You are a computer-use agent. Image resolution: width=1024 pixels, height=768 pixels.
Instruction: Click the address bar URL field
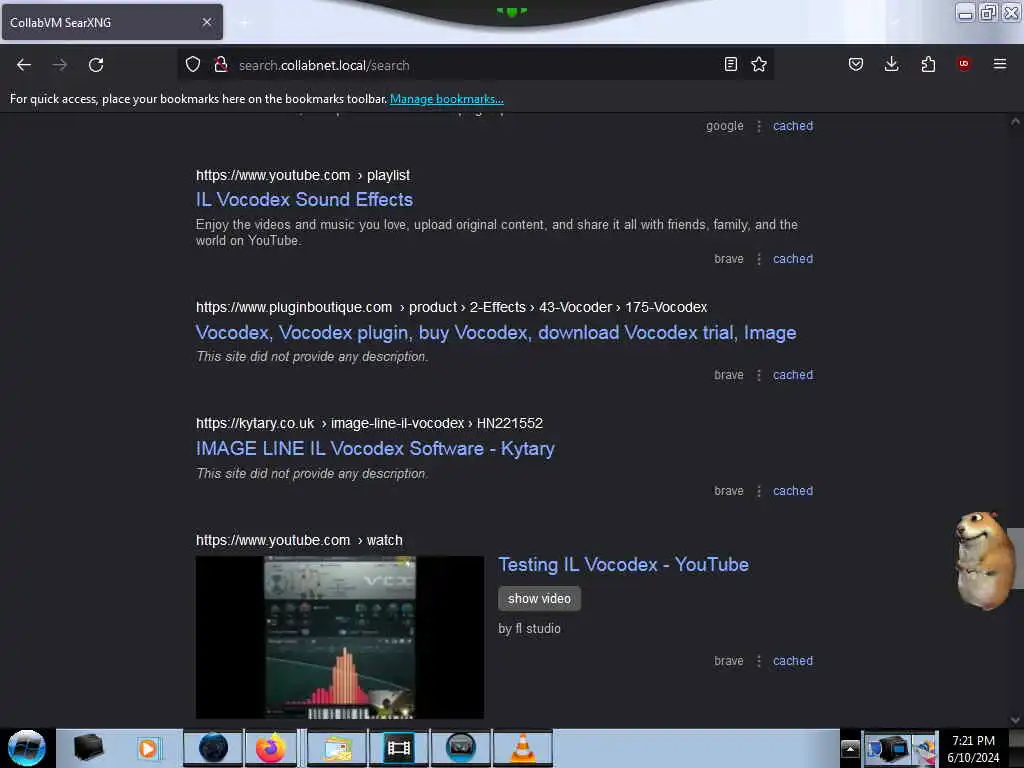pyautogui.click(x=477, y=65)
